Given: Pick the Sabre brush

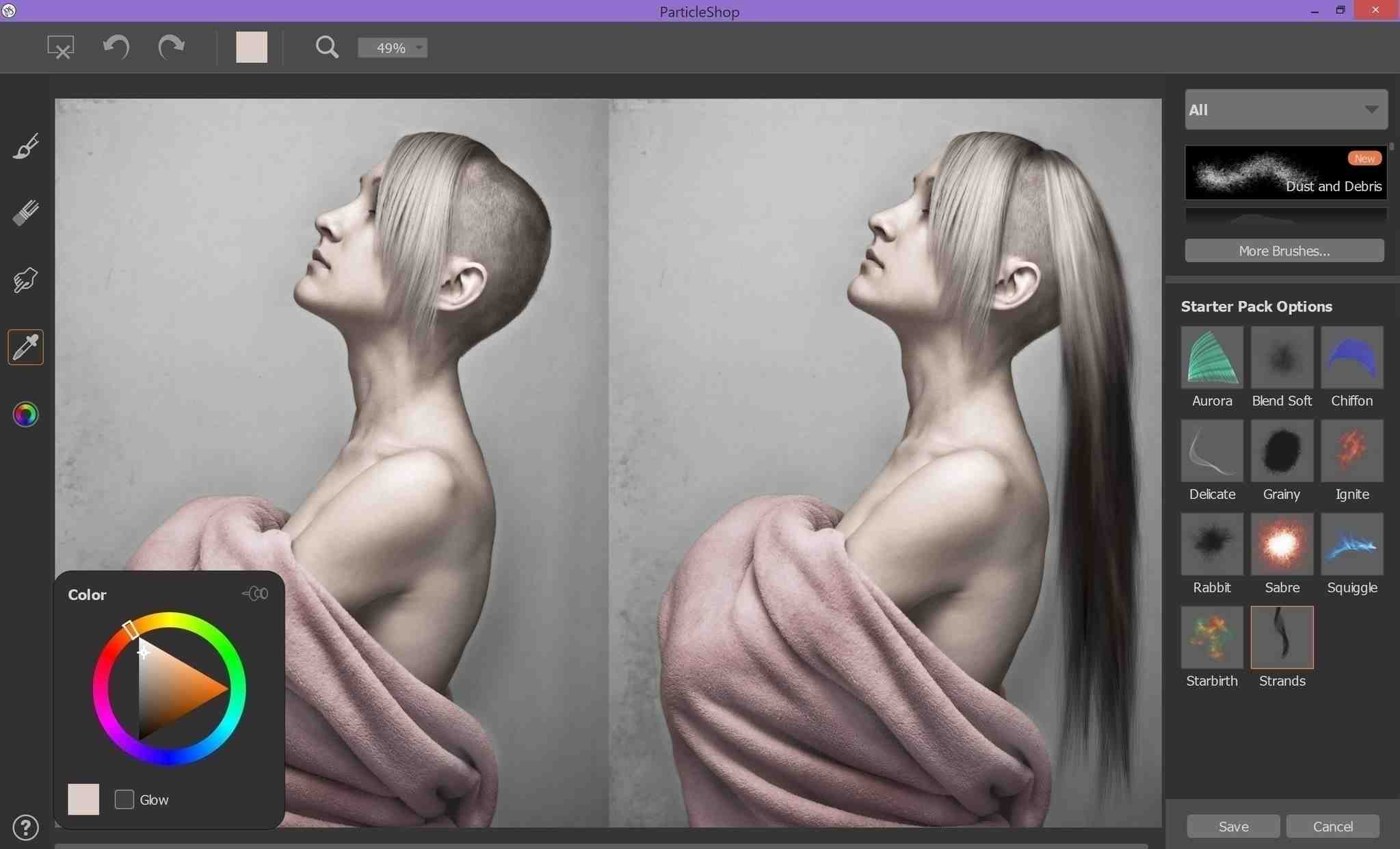Looking at the screenshot, I should coord(1282,544).
